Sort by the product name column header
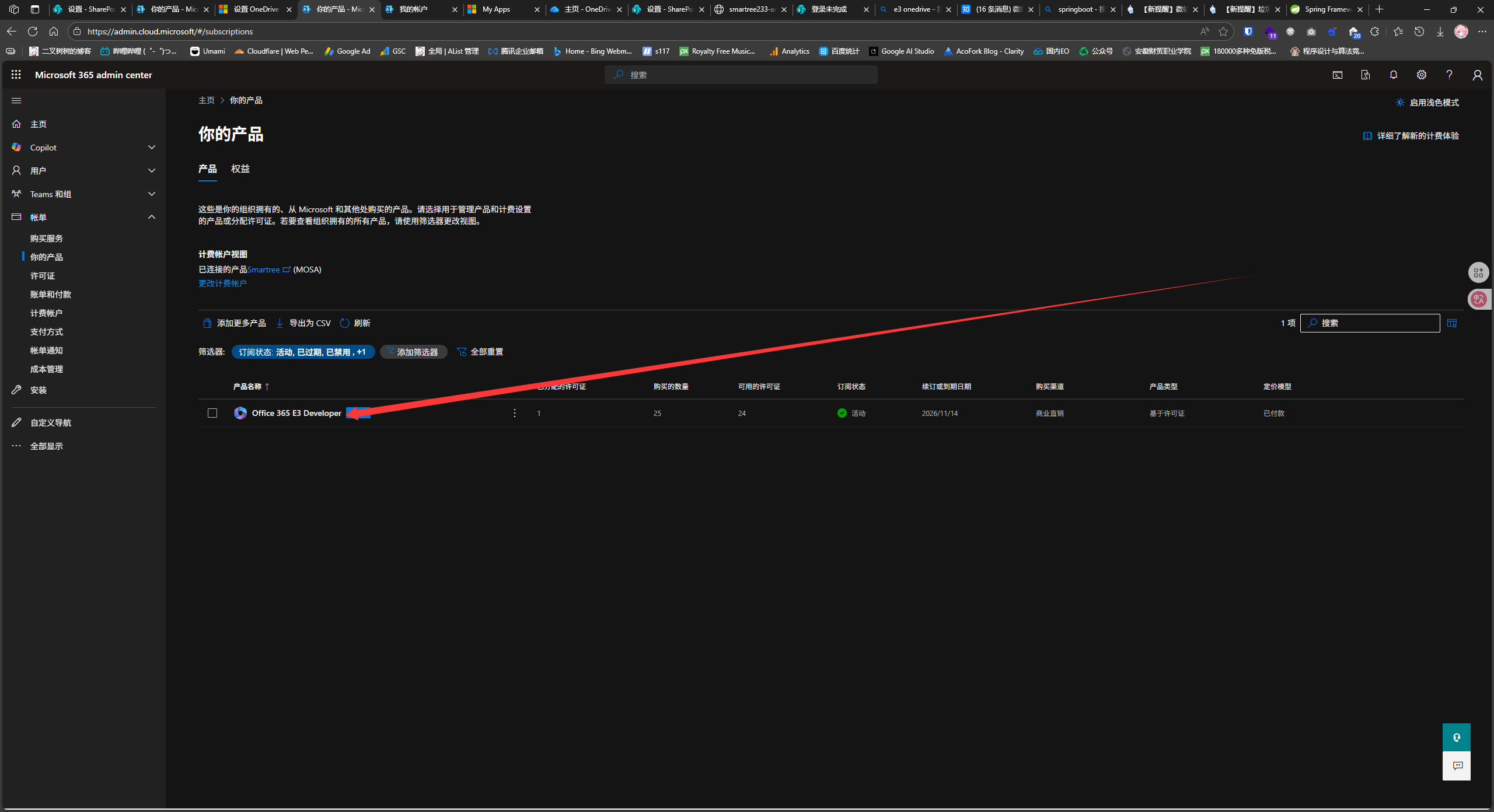Image resolution: width=1494 pixels, height=812 pixels. pyautogui.click(x=247, y=387)
